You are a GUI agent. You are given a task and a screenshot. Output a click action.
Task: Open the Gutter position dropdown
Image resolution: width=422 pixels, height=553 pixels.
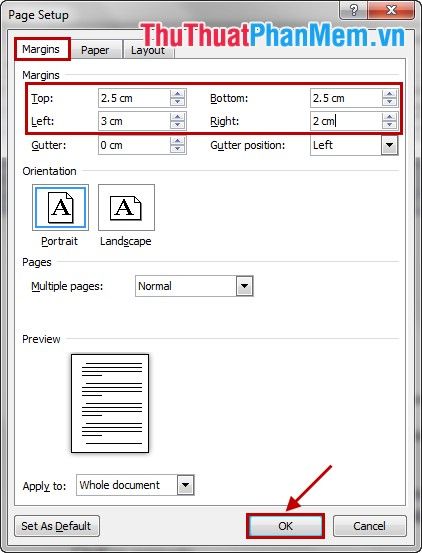(x=389, y=145)
